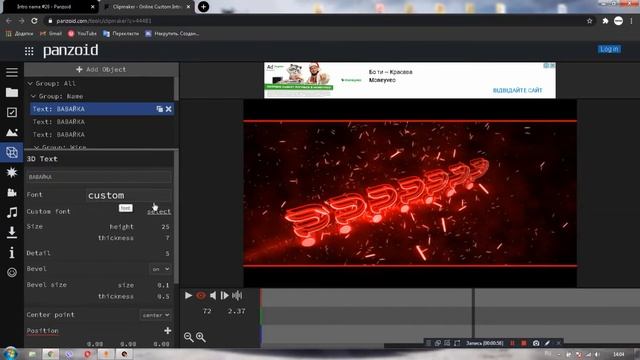640x360 pixels.
Task: Open the ad link ВІДВІДАЙТЕ САЙТ
Action: [x=518, y=90]
